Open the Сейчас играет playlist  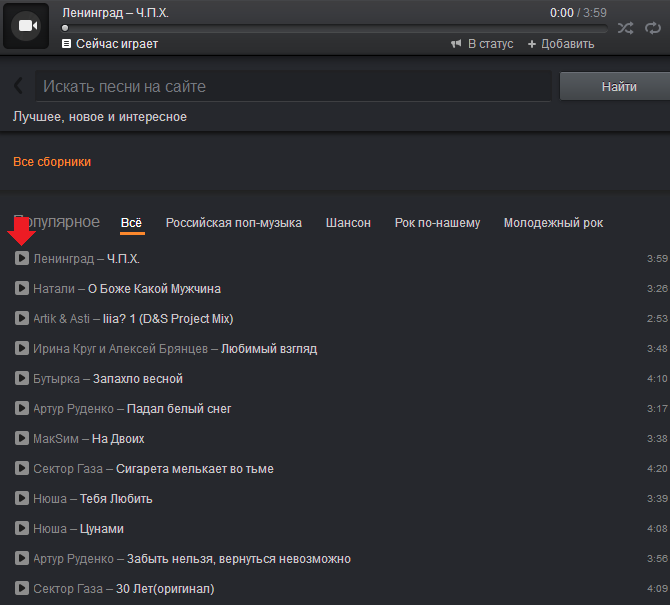pos(110,44)
